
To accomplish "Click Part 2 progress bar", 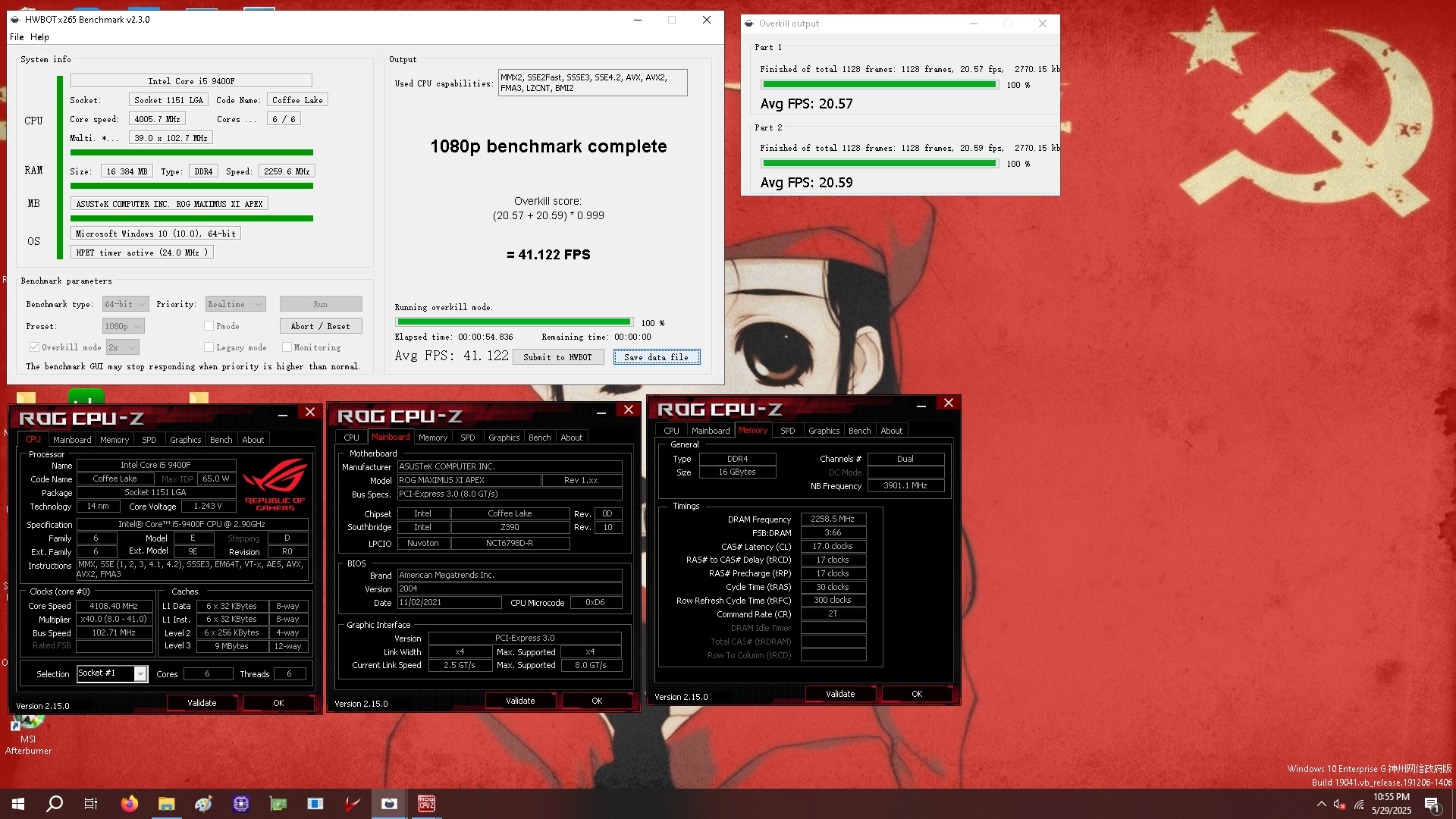I will click(x=880, y=164).
